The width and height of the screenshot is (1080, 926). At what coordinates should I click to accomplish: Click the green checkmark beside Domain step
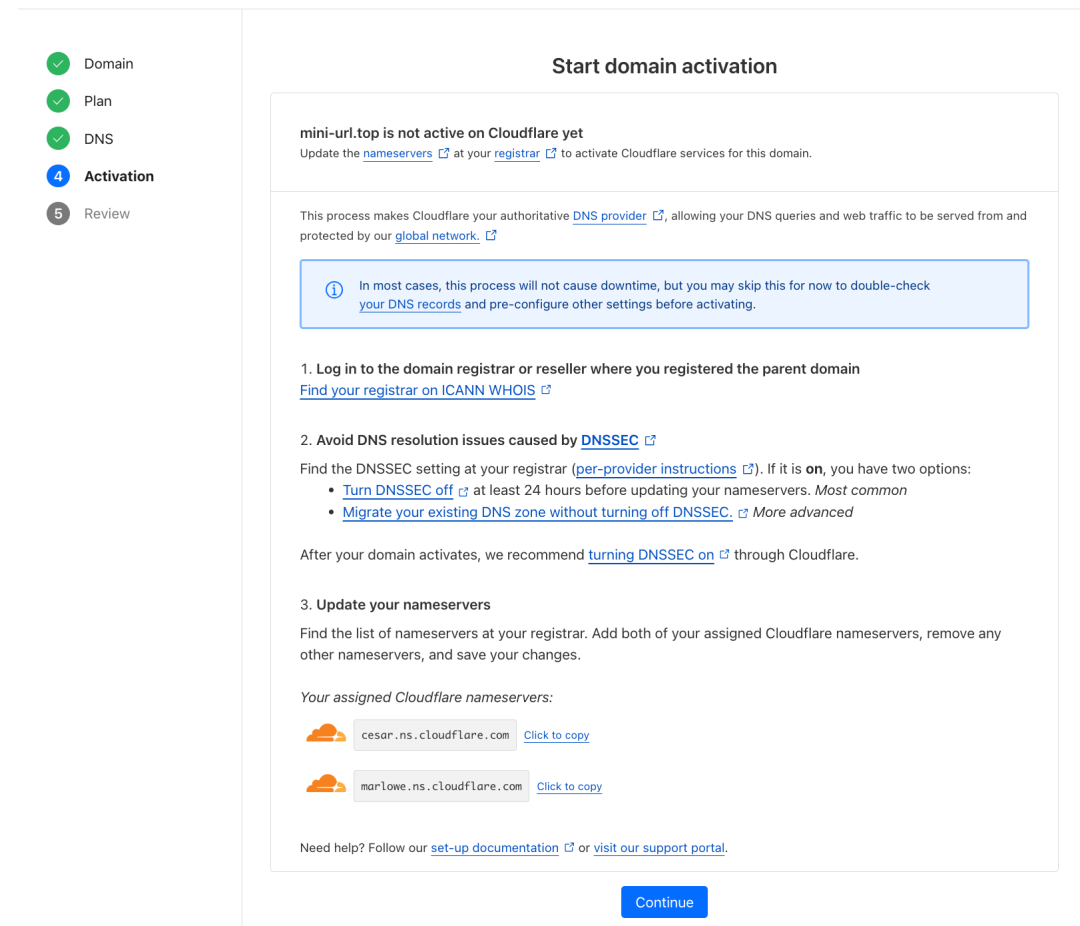(x=59, y=63)
